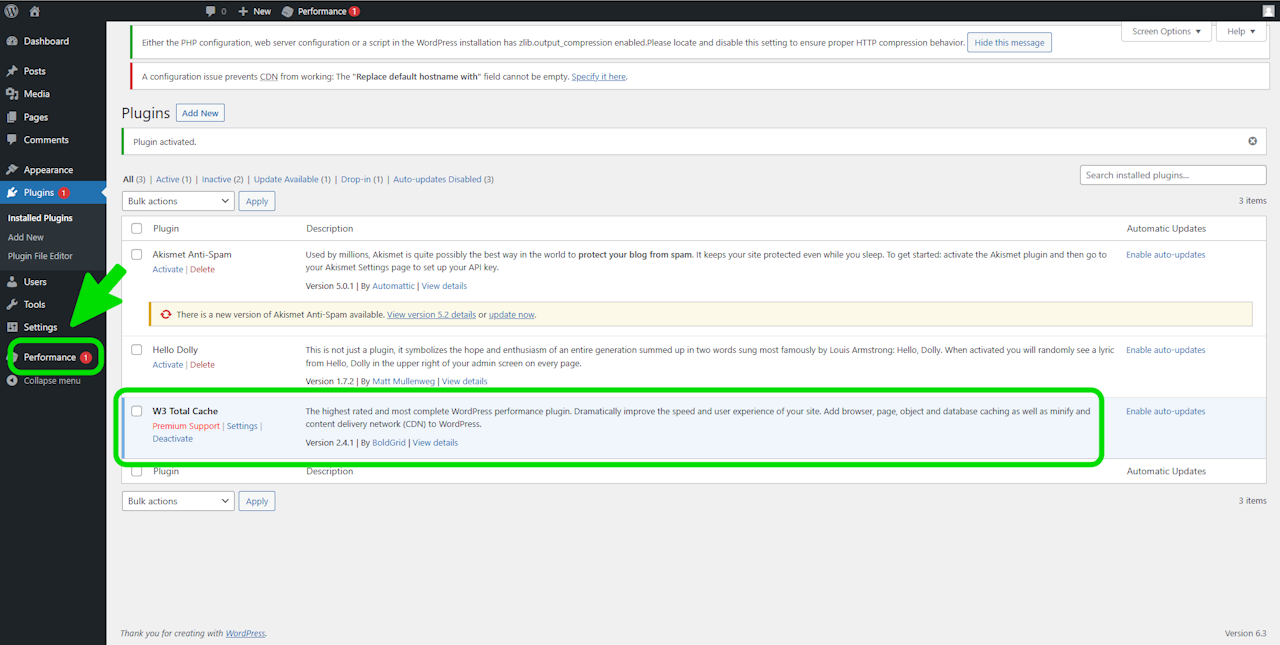
Task: Open WordPress link in footer
Action: 245,633
